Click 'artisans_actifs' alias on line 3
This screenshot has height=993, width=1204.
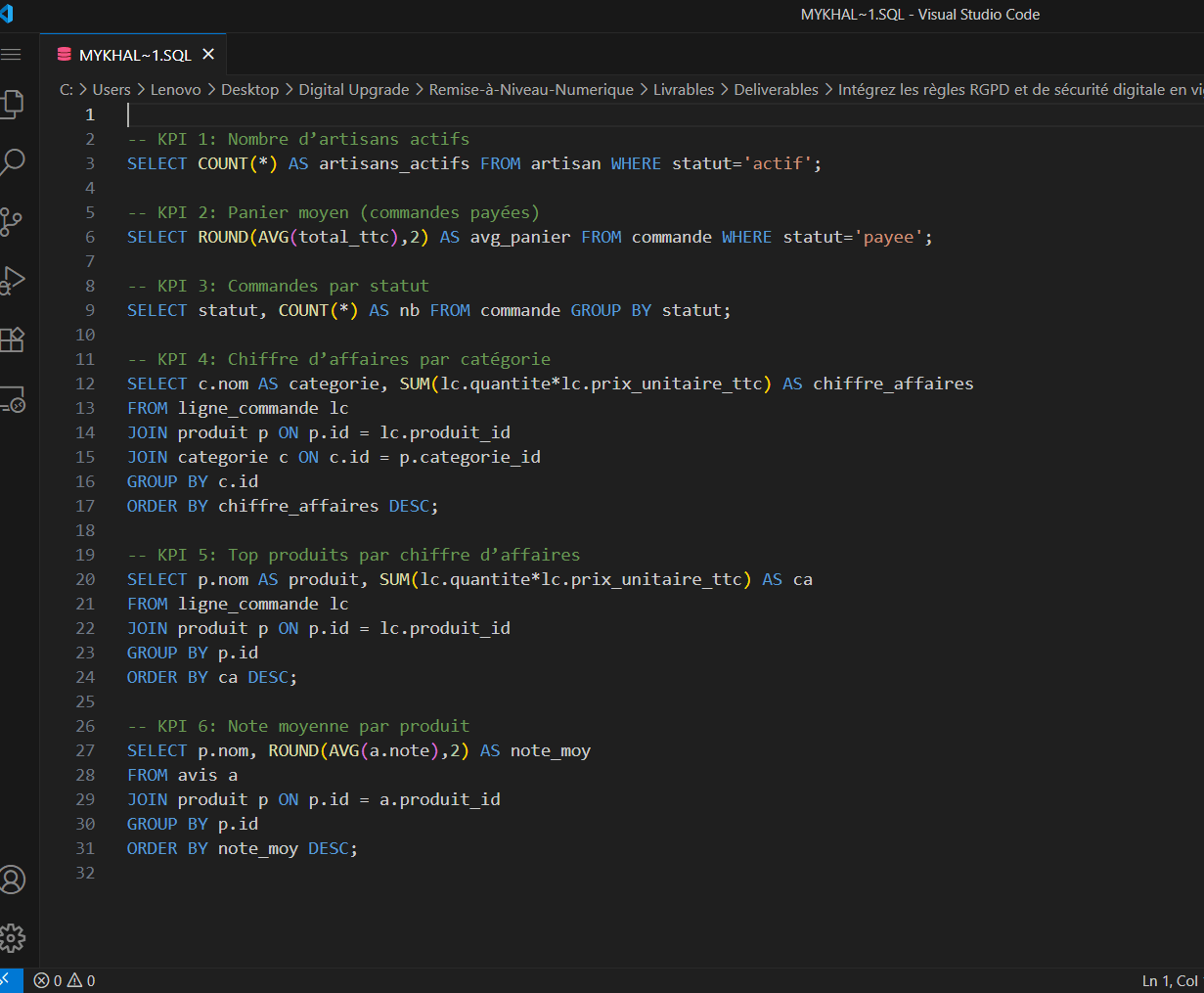pos(394,163)
